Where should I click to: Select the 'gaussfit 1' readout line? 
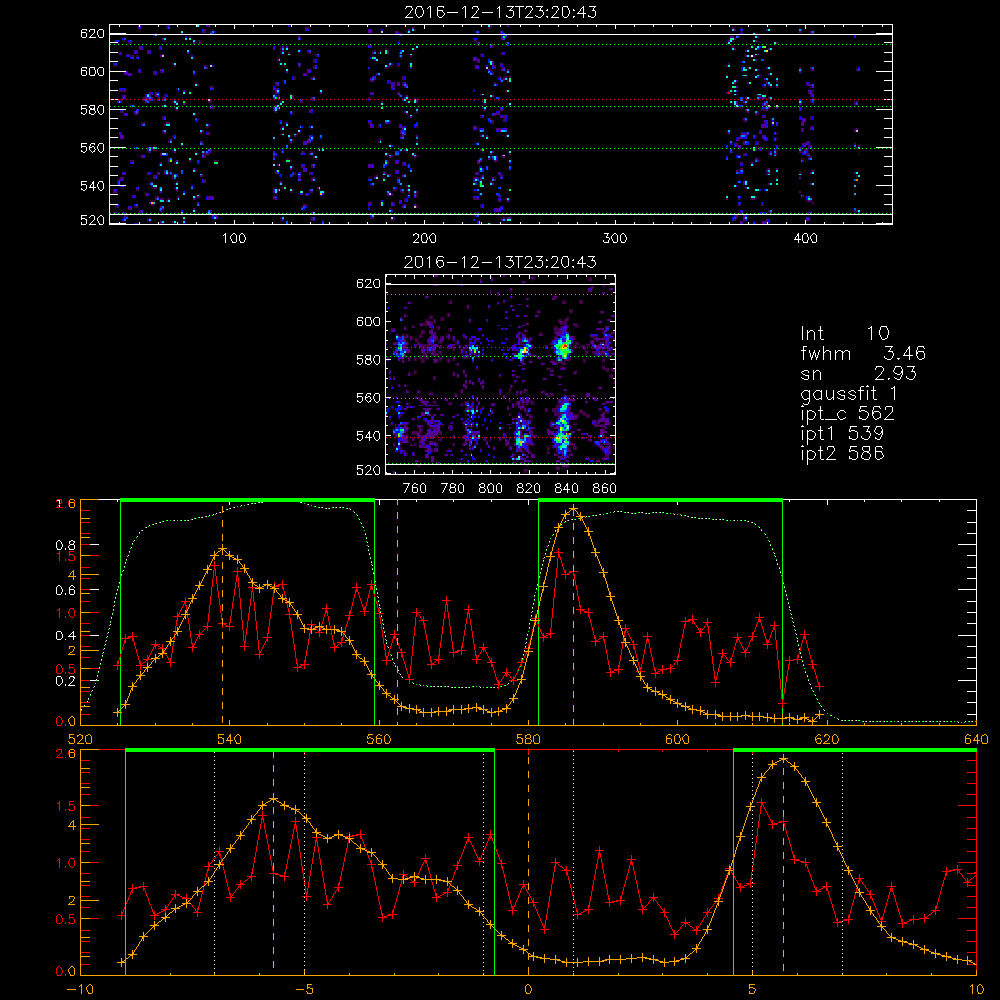coord(849,393)
